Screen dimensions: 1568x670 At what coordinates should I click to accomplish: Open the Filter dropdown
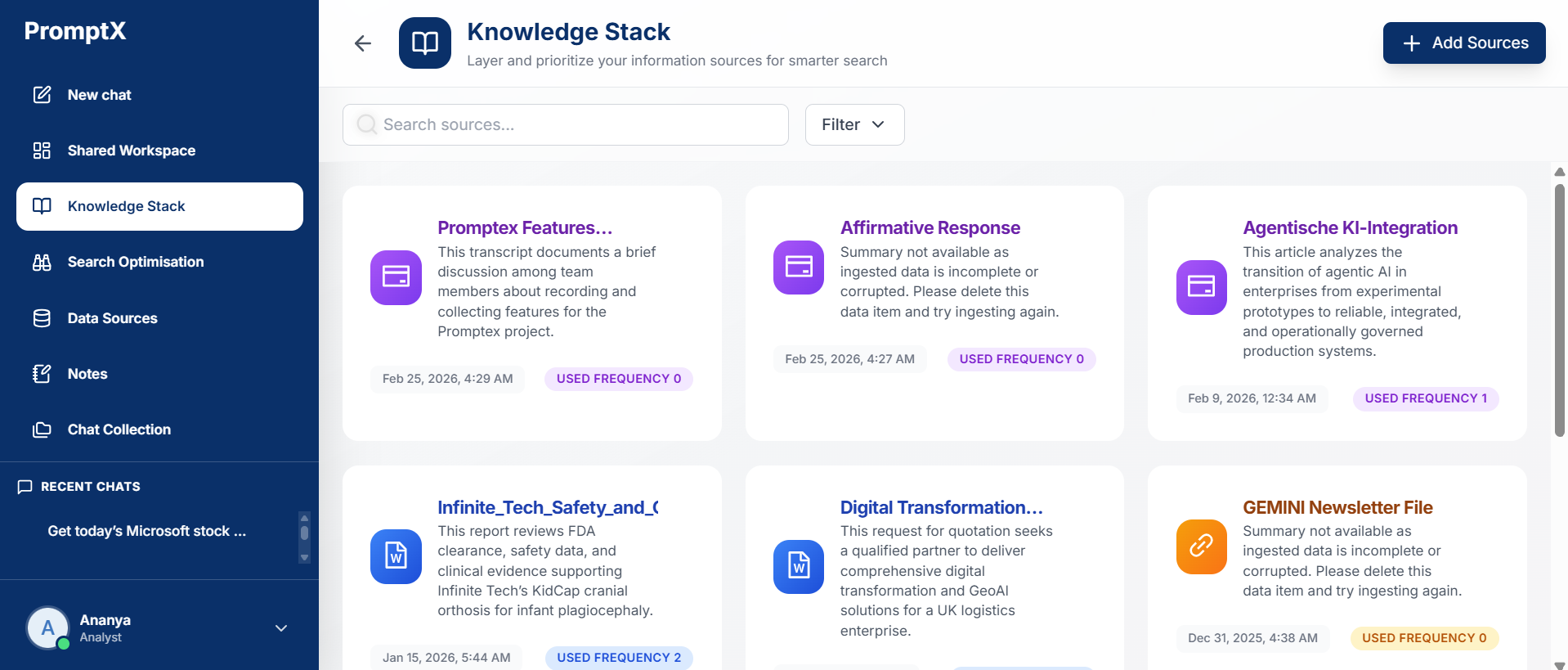point(854,124)
